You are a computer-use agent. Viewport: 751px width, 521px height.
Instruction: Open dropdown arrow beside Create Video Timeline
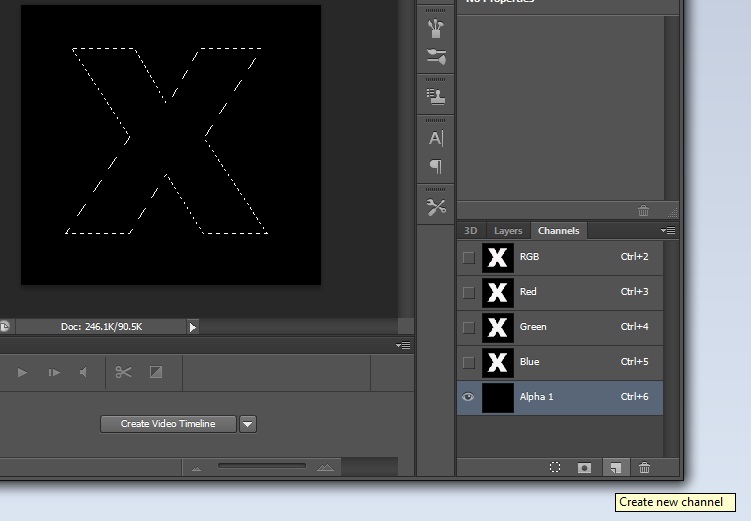click(248, 424)
